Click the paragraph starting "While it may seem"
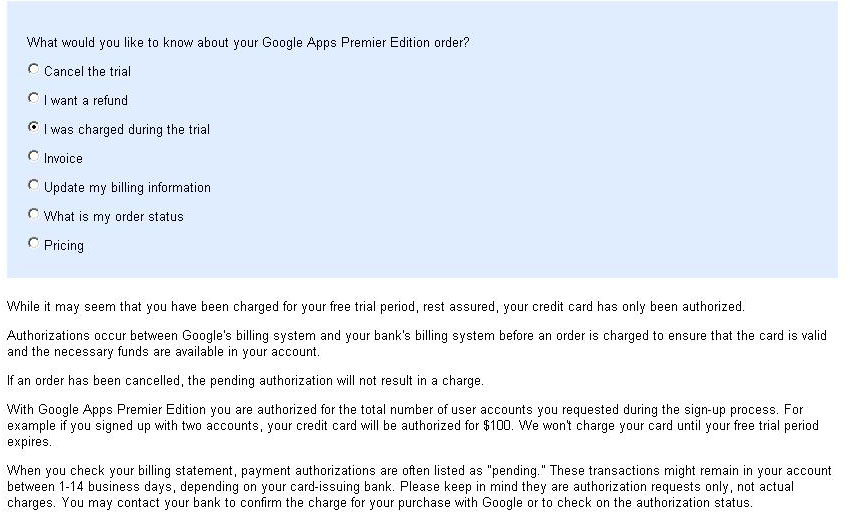Screen dimensions: 850x532 point(376,307)
